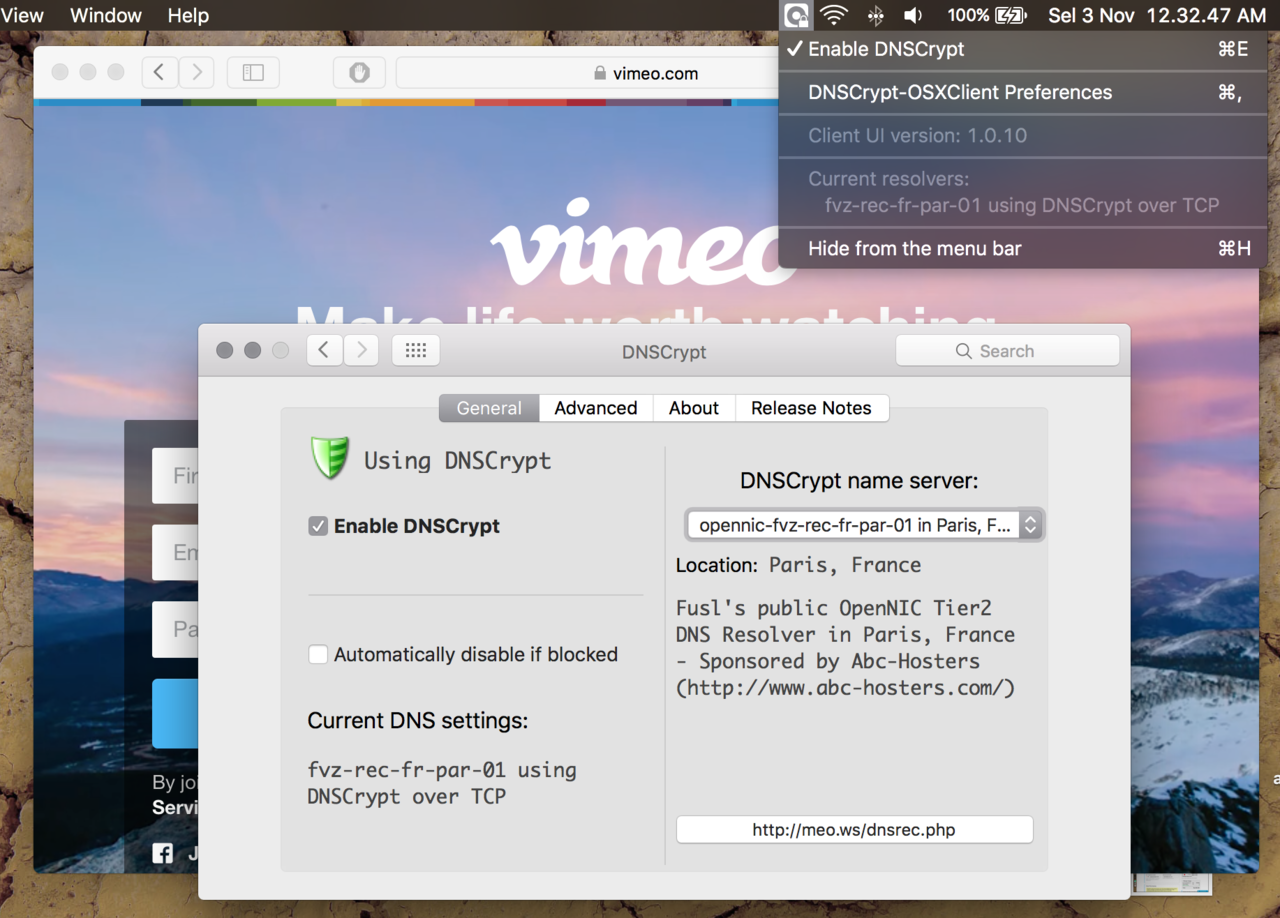The width and height of the screenshot is (1280, 918).
Task: Toggle the Safari sidebar button
Action: 253,72
